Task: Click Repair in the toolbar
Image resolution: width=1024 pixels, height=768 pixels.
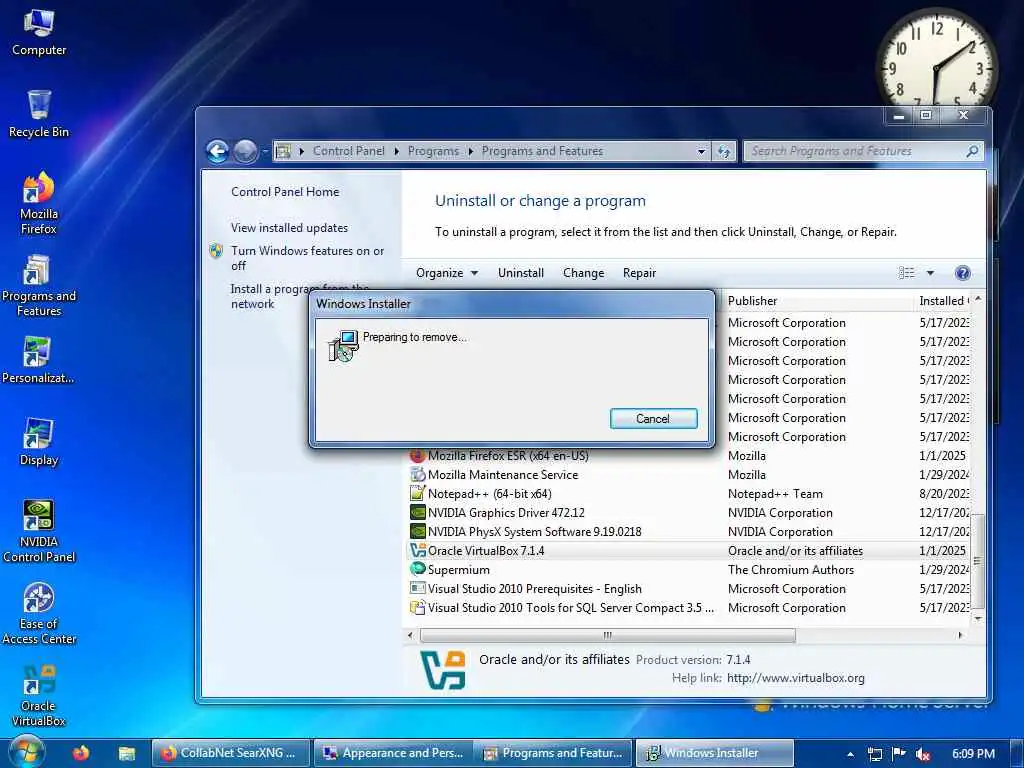Action: click(639, 273)
